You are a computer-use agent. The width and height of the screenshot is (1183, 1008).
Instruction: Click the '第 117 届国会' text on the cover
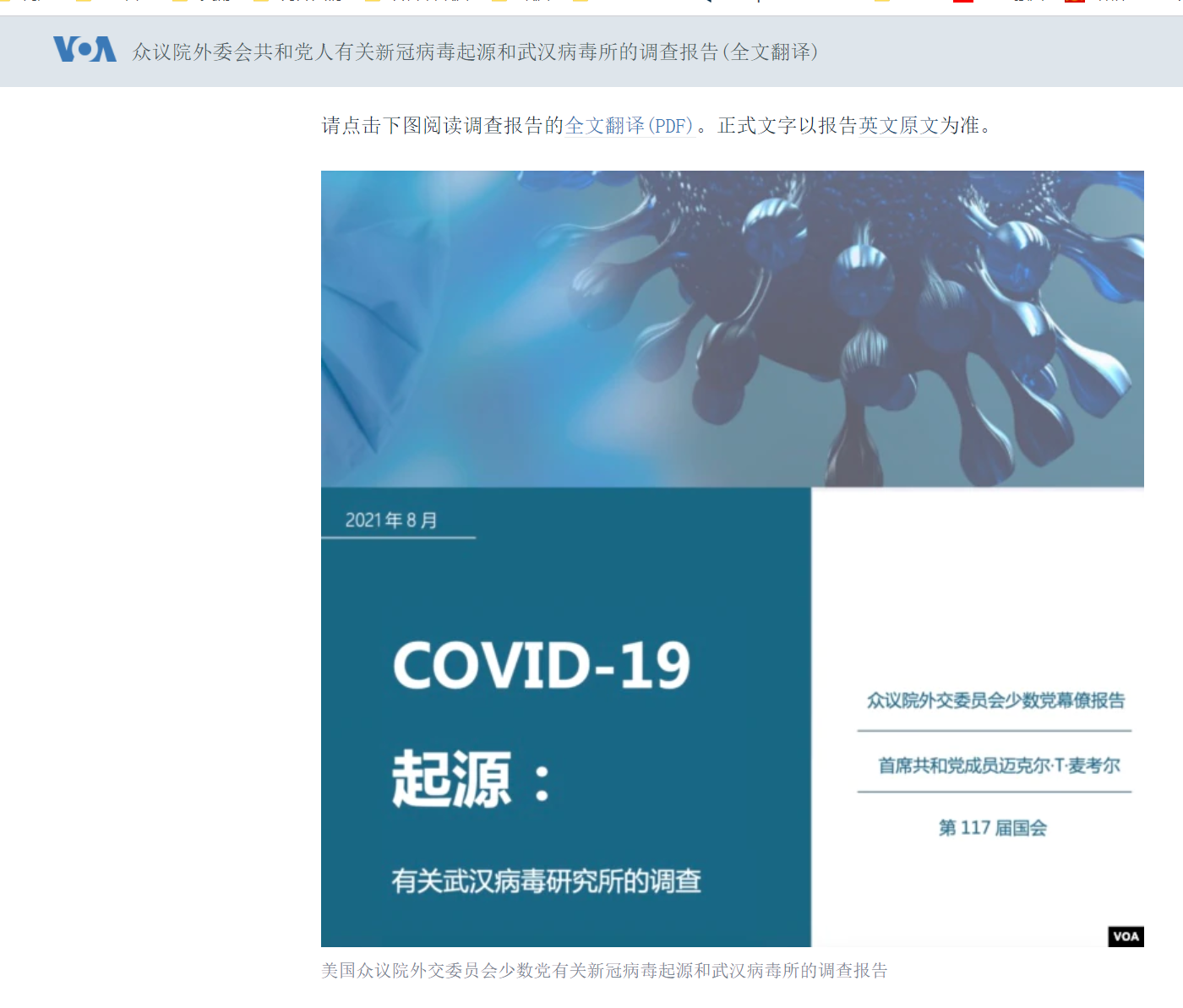(x=994, y=829)
